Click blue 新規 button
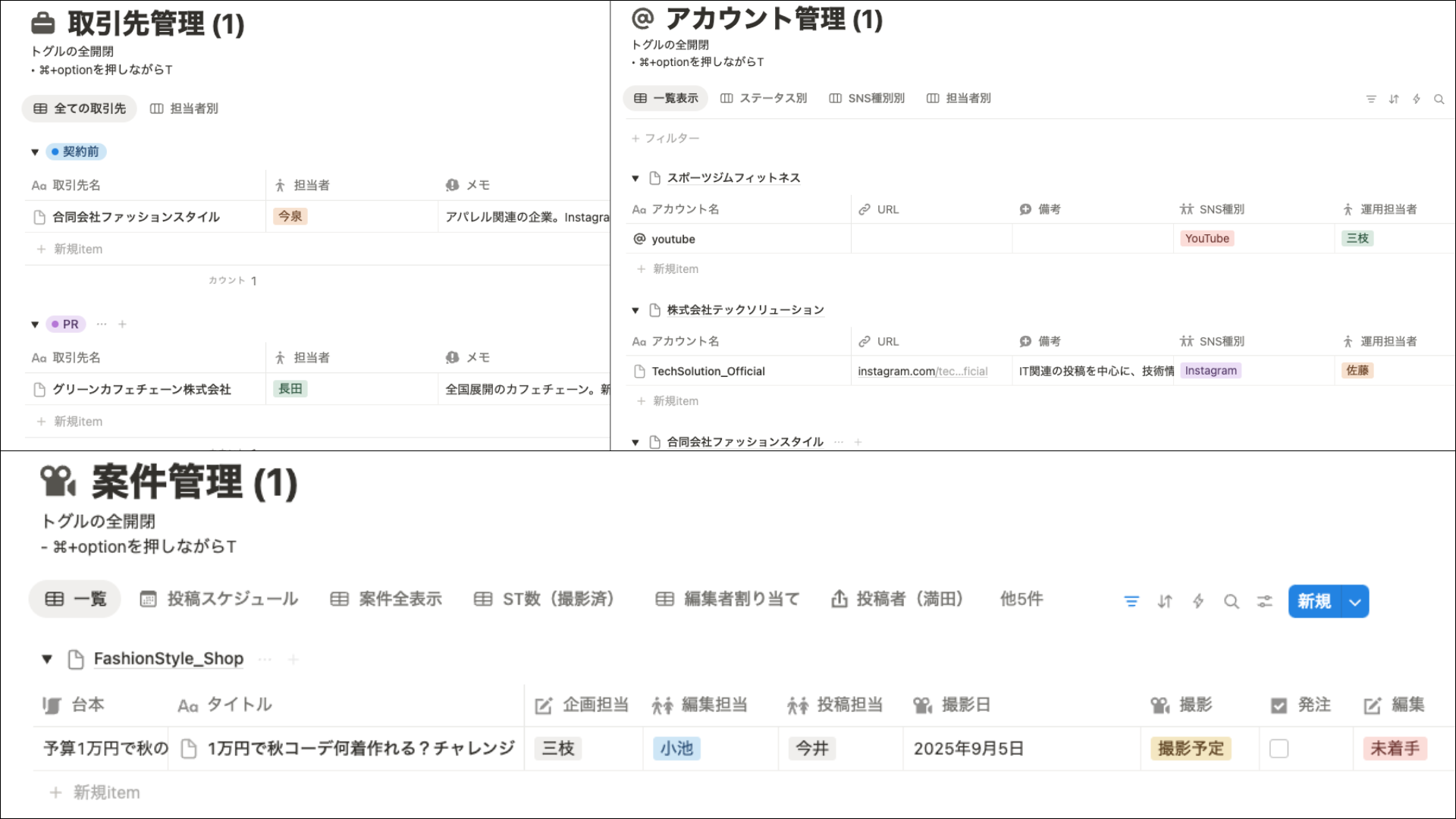1456x819 pixels. [x=1314, y=601]
